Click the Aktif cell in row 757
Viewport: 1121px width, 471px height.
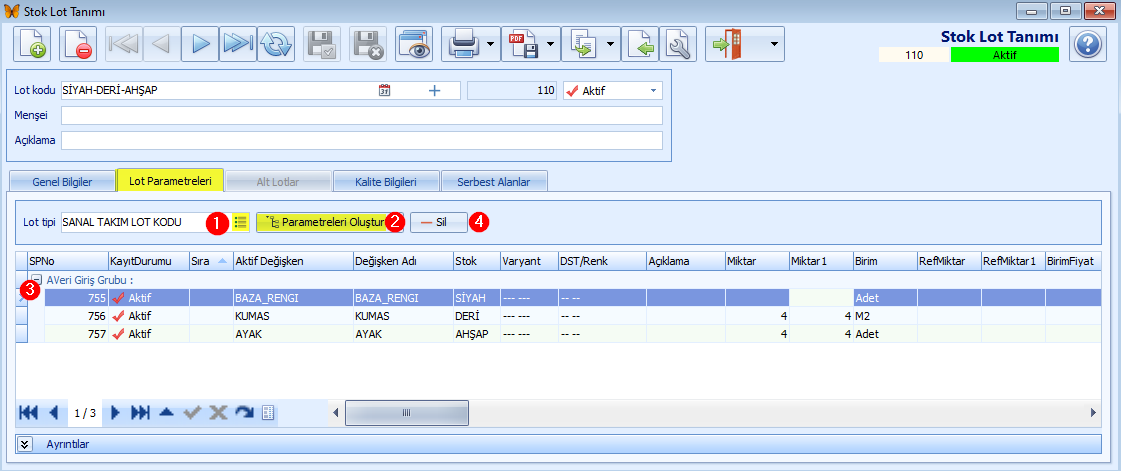148,334
